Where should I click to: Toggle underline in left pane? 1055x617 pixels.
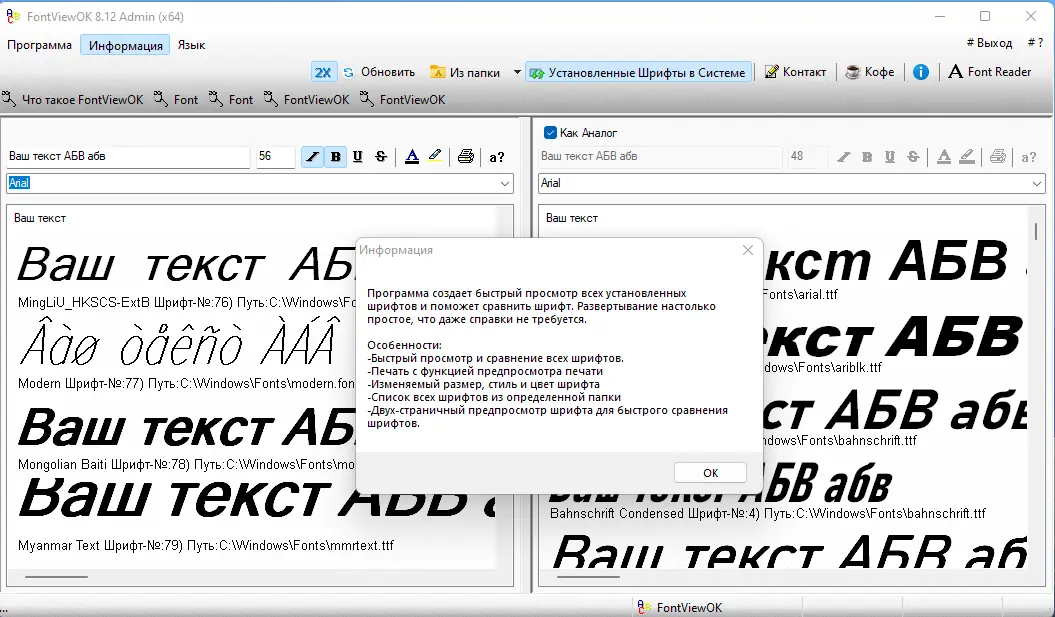tap(358, 157)
